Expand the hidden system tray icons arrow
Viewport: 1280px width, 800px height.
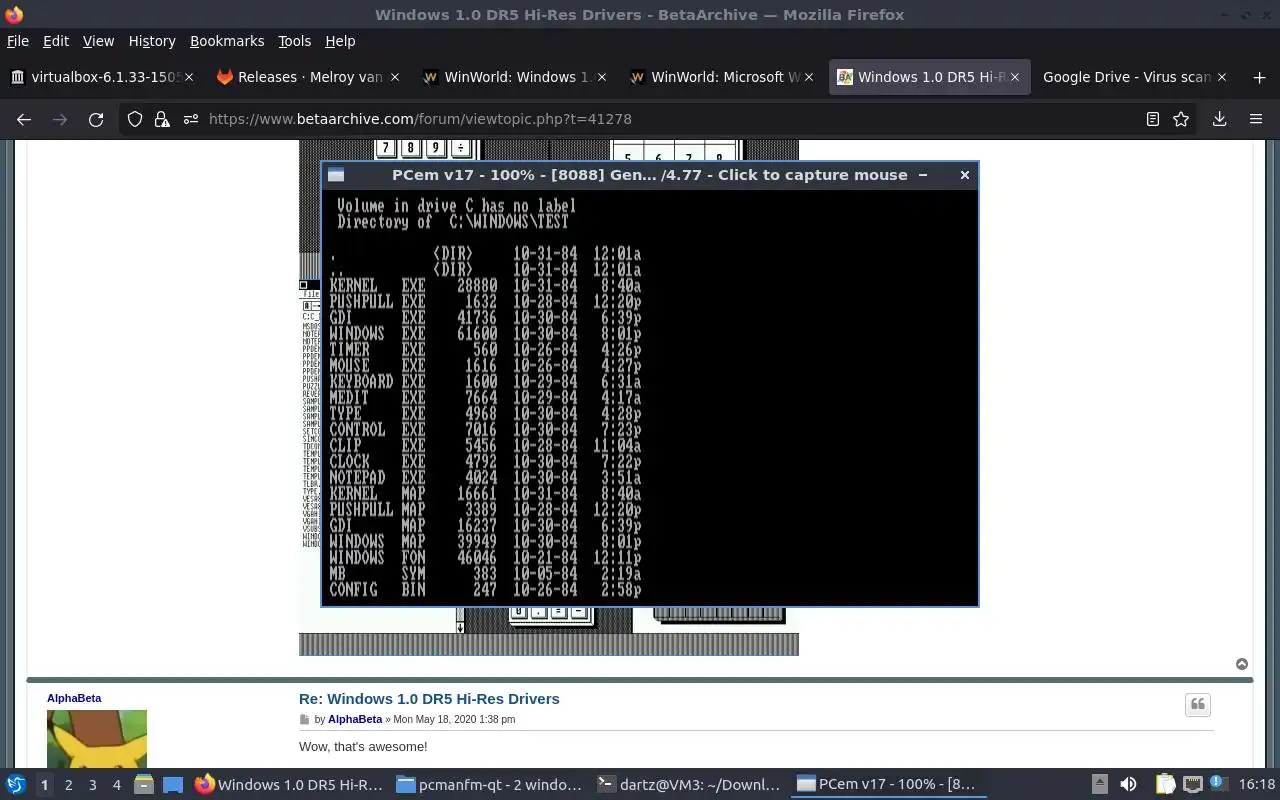click(x=1099, y=785)
